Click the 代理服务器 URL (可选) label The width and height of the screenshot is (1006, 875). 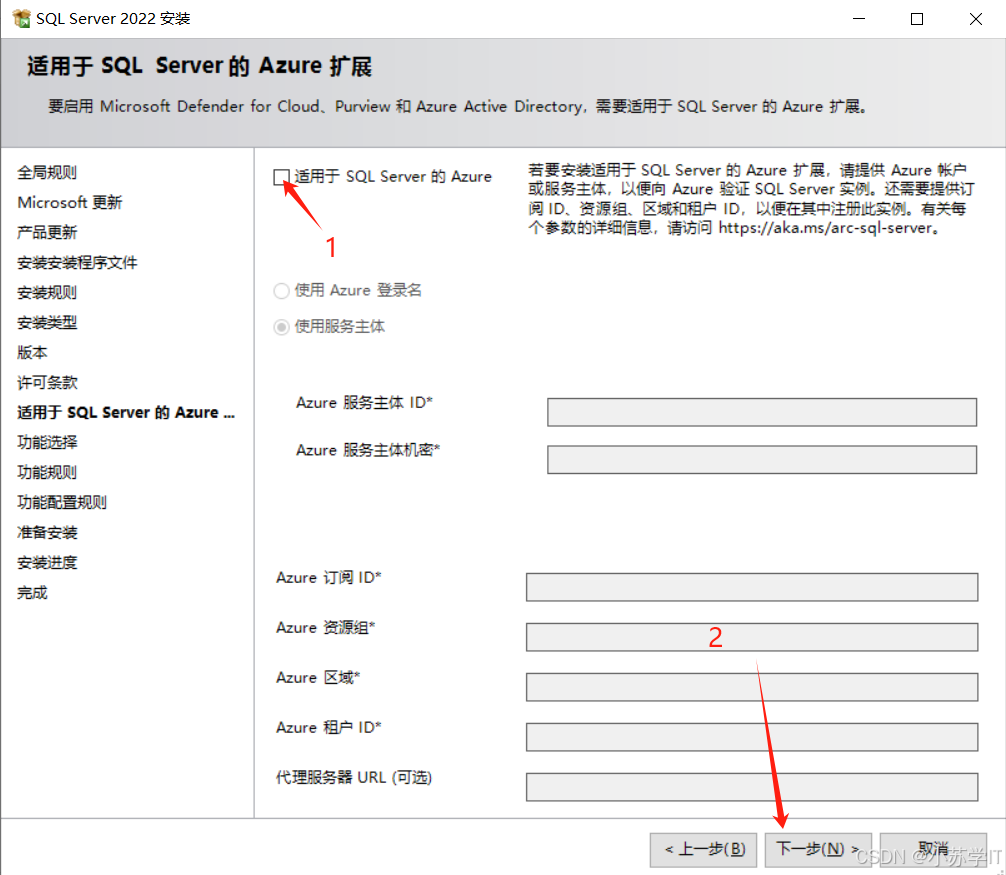354,777
